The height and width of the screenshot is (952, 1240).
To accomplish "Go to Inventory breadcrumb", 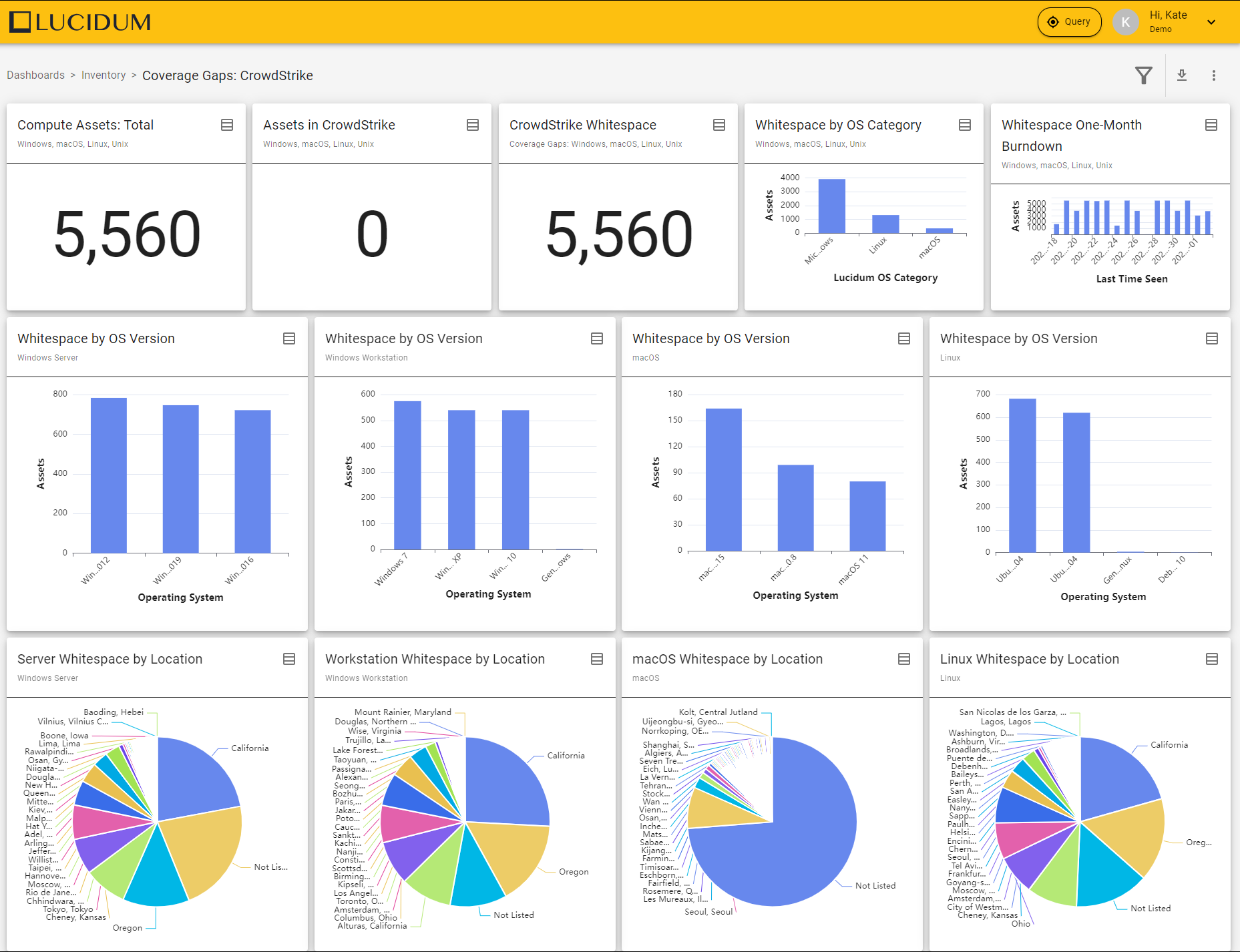I will point(104,75).
